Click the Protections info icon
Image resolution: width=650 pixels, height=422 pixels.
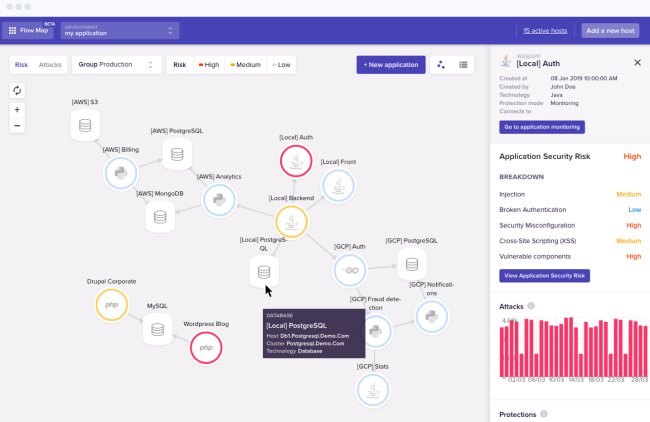544,414
